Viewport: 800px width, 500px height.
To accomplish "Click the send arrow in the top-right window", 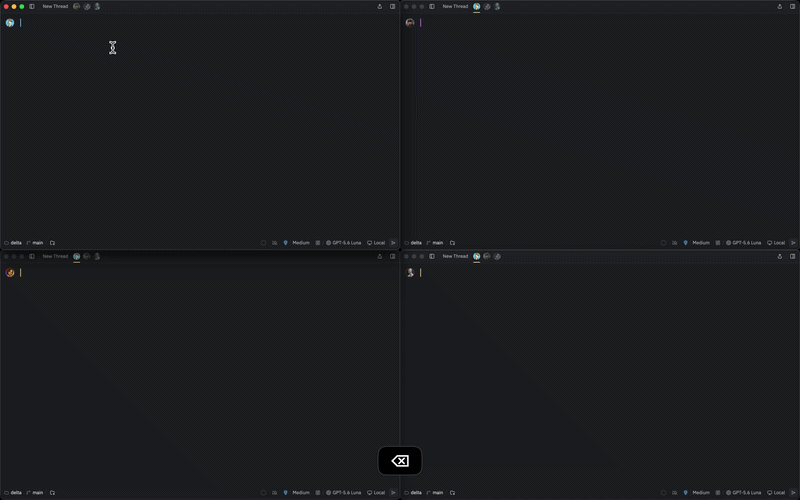I will (x=793, y=243).
